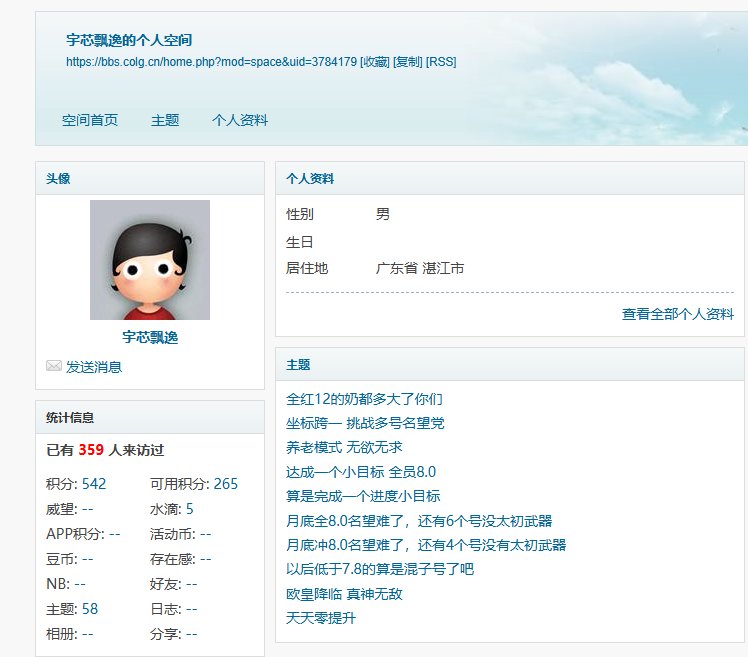Open thread 达成一个小目标 全员8.0

(361, 472)
